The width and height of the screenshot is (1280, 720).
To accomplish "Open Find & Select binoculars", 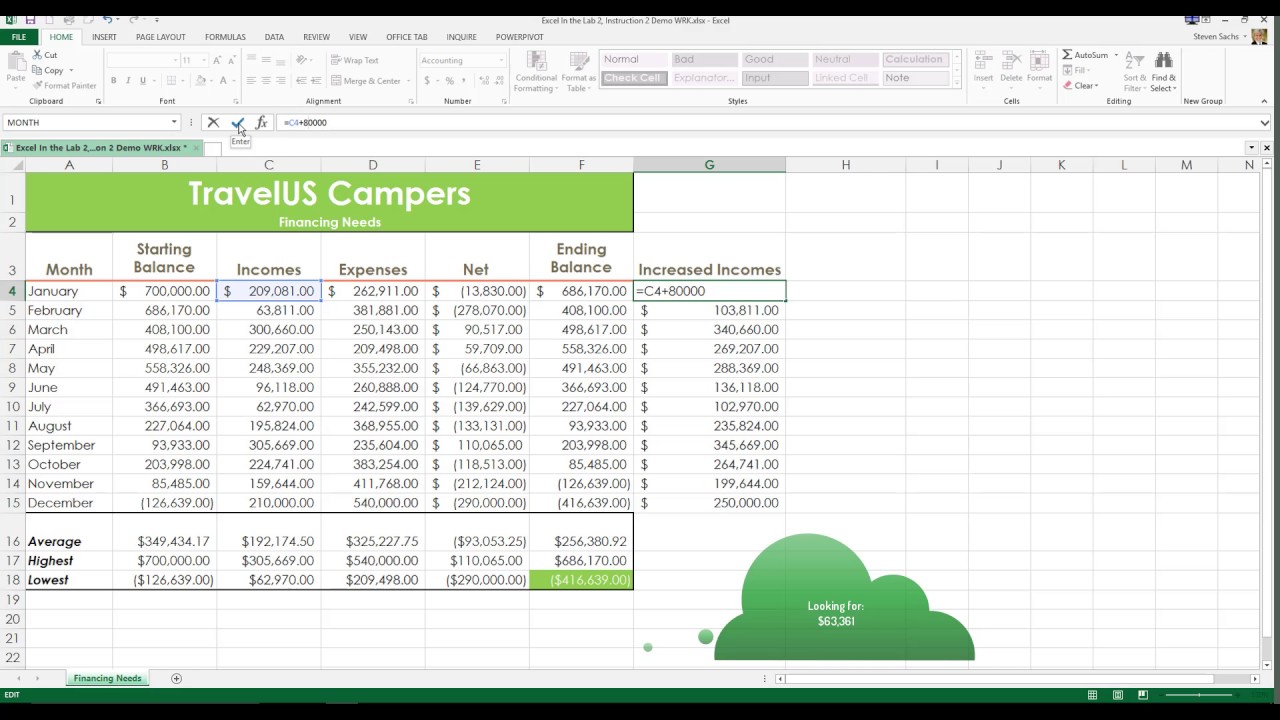I will pyautogui.click(x=1163, y=70).
